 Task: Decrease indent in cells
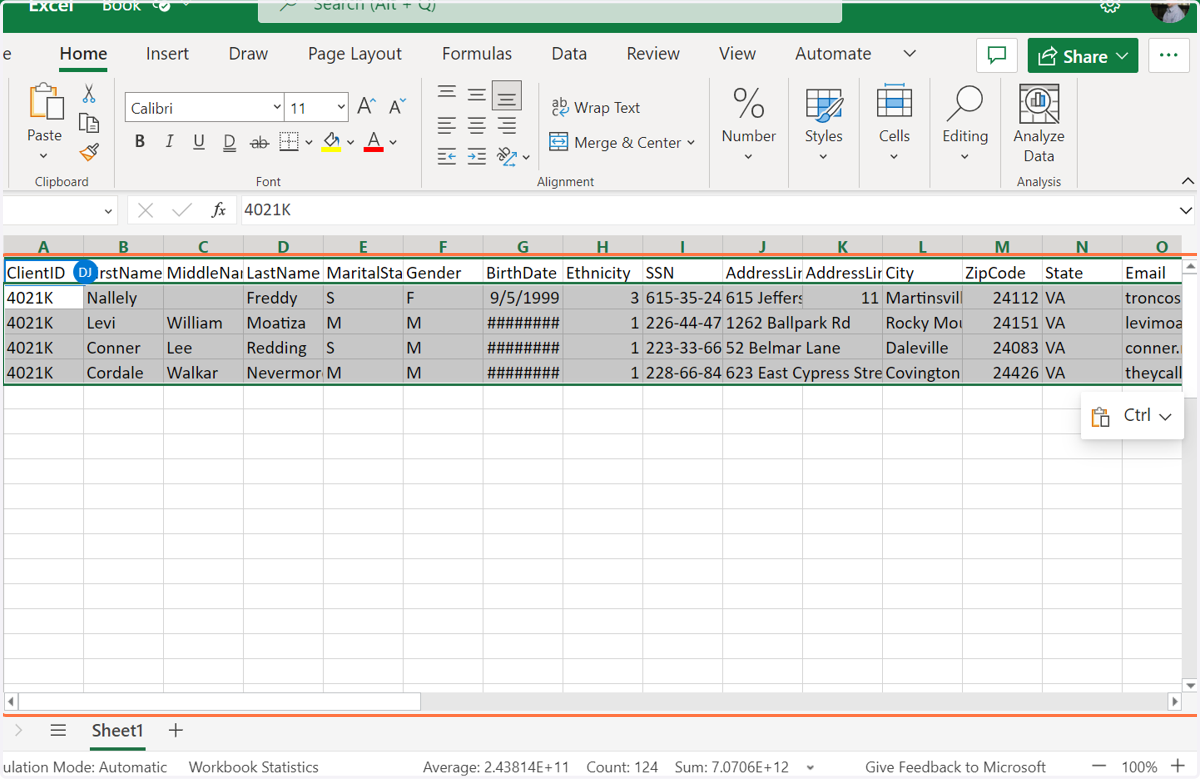447,156
